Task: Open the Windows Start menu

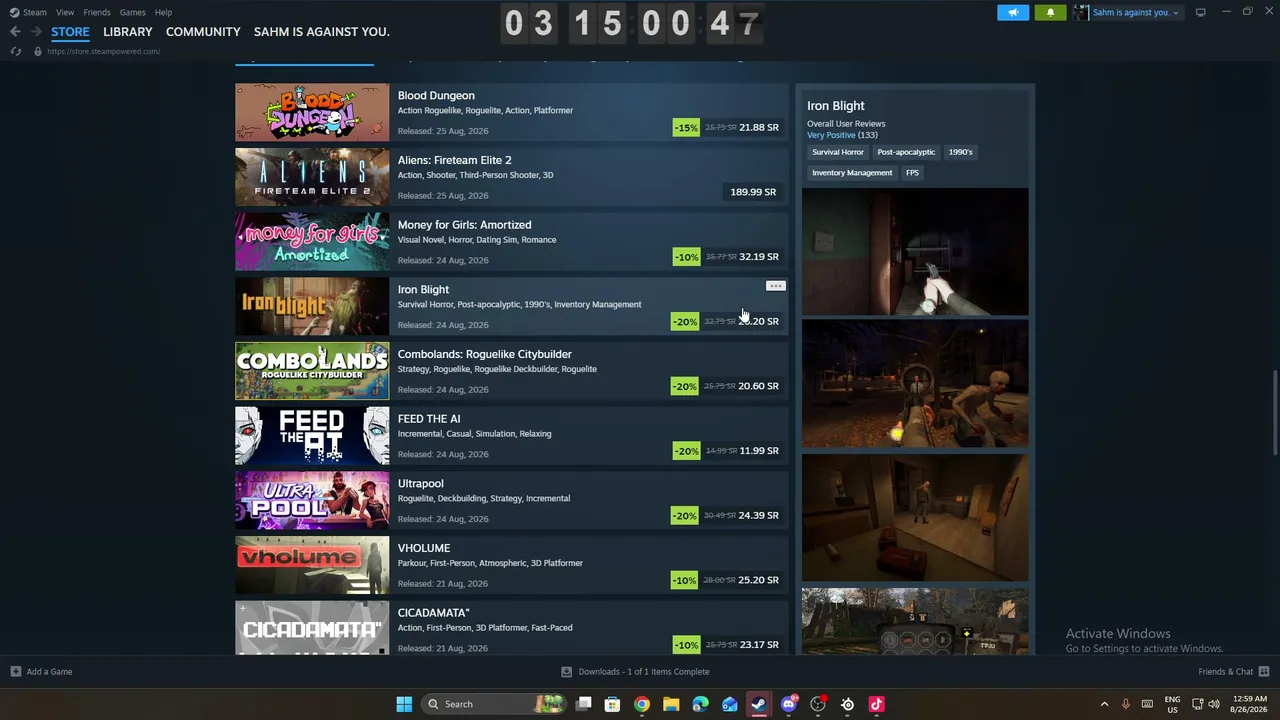Action: pos(404,704)
